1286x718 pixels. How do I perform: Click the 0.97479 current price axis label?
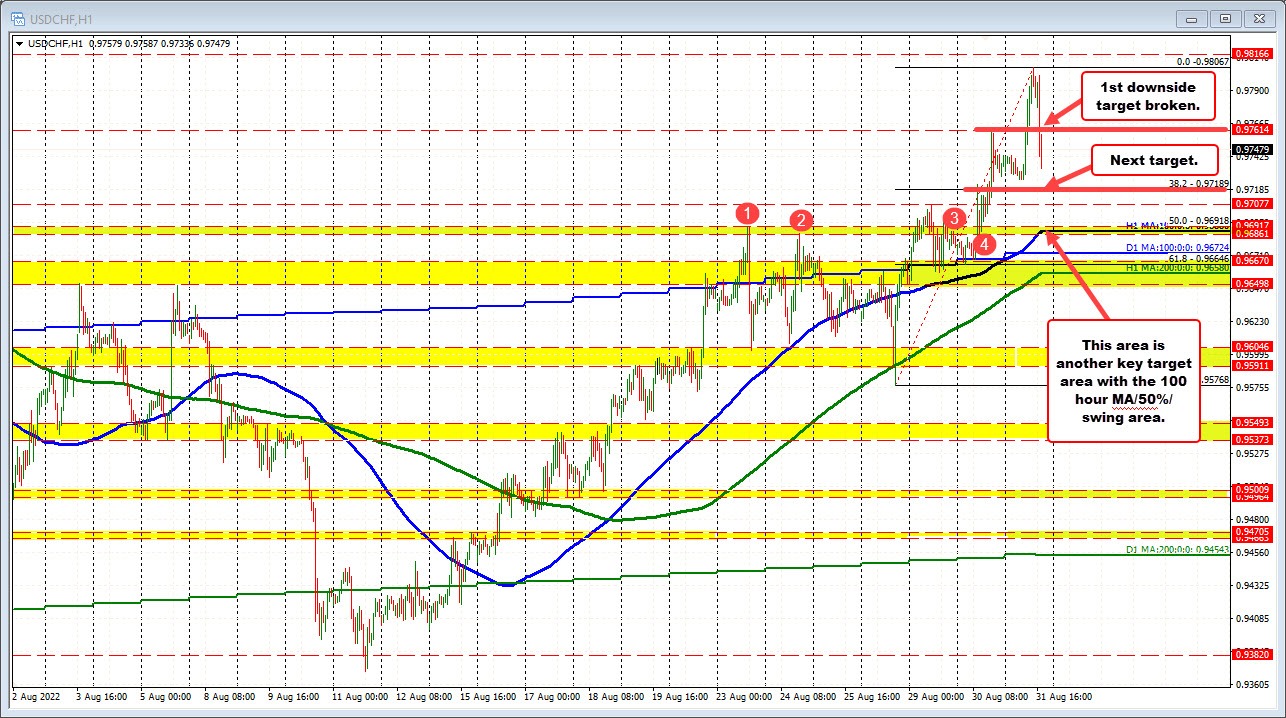[1253, 151]
